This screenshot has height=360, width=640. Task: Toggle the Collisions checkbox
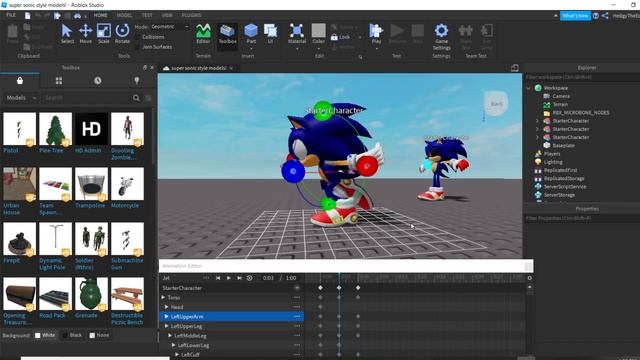click(138, 37)
